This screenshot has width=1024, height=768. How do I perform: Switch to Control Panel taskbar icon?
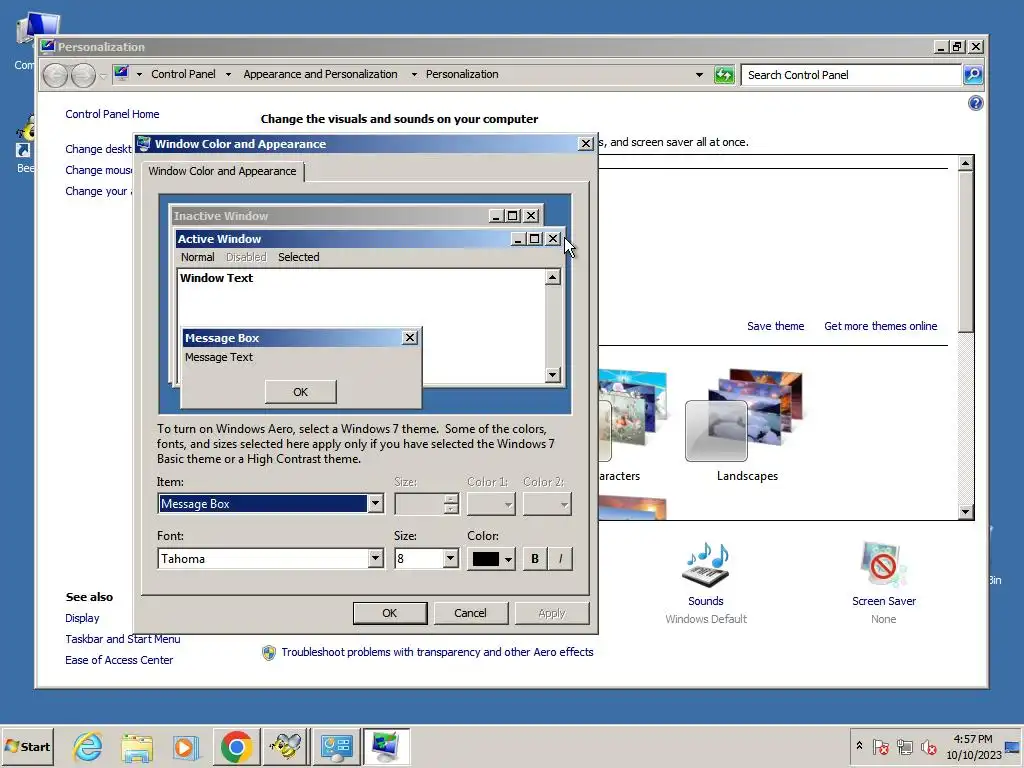[336, 746]
